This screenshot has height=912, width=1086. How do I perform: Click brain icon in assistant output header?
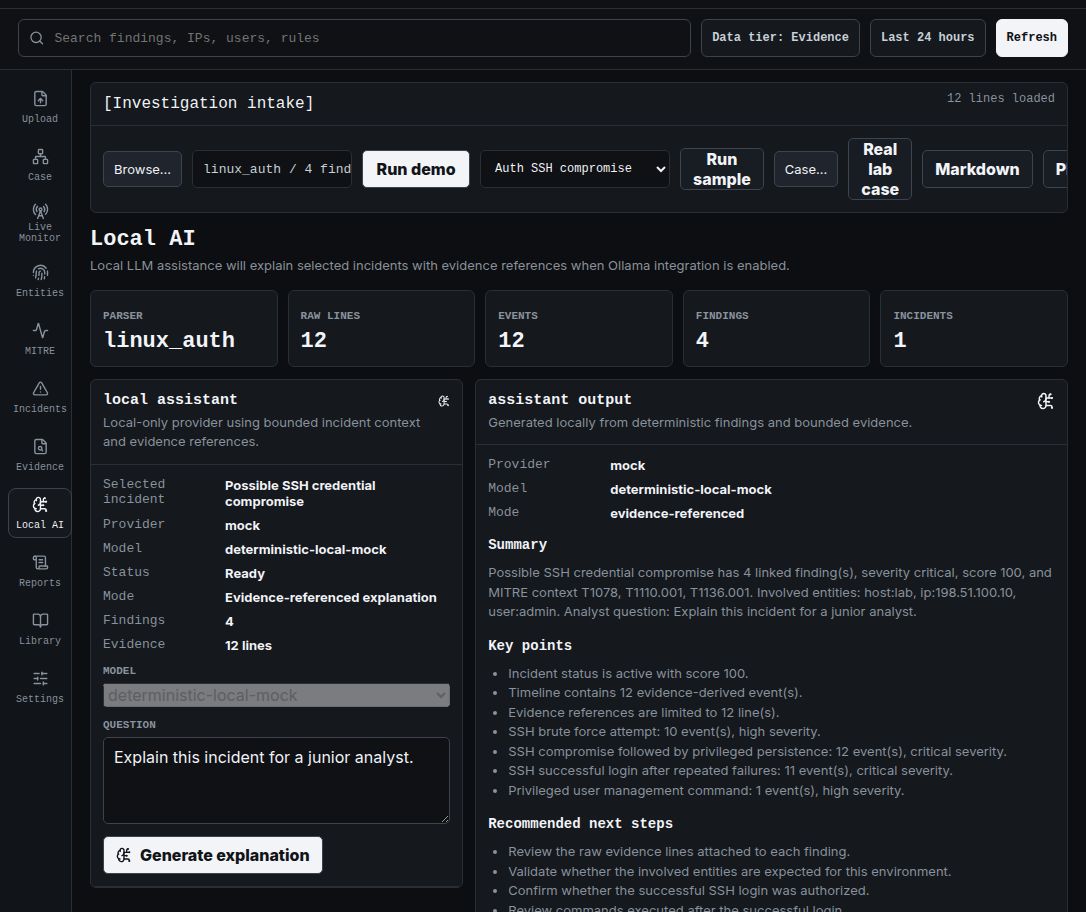pos(1045,401)
